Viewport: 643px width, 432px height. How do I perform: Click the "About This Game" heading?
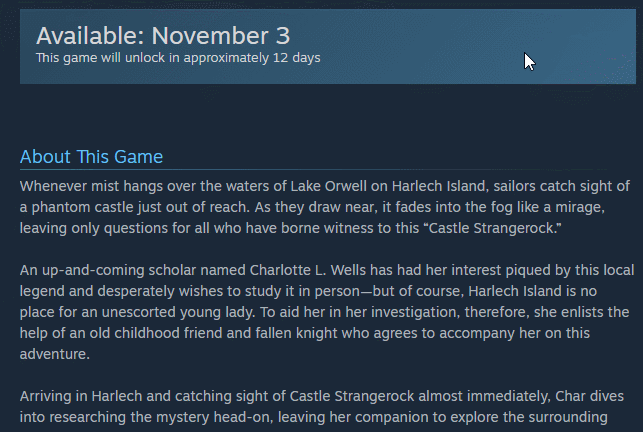pyautogui.click(x=91, y=157)
